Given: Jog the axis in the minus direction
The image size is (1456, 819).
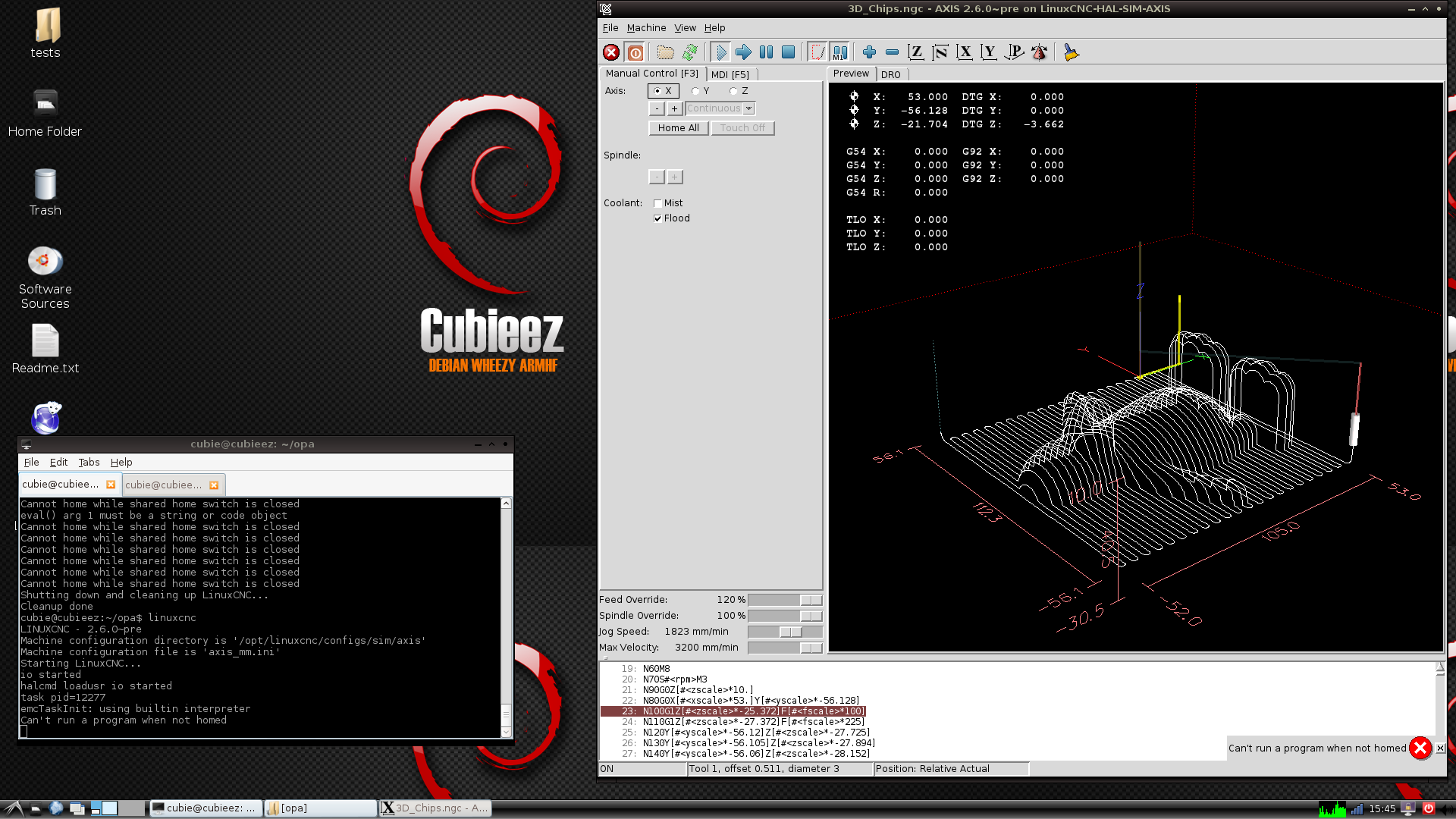Looking at the screenshot, I should [657, 108].
